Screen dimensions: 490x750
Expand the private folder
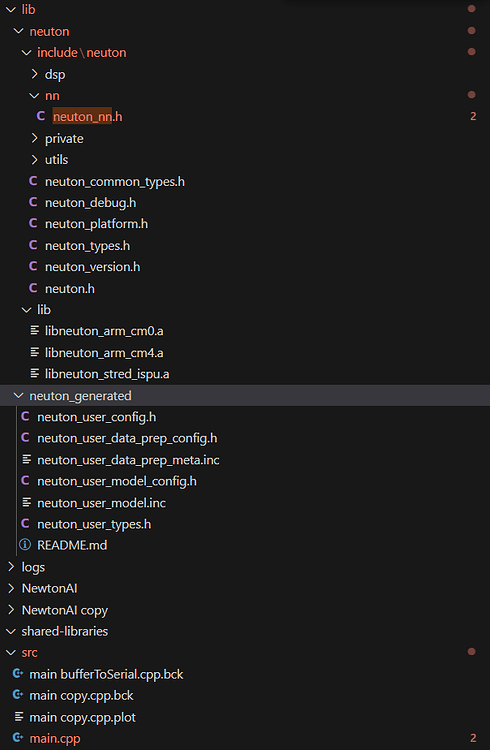(34, 138)
